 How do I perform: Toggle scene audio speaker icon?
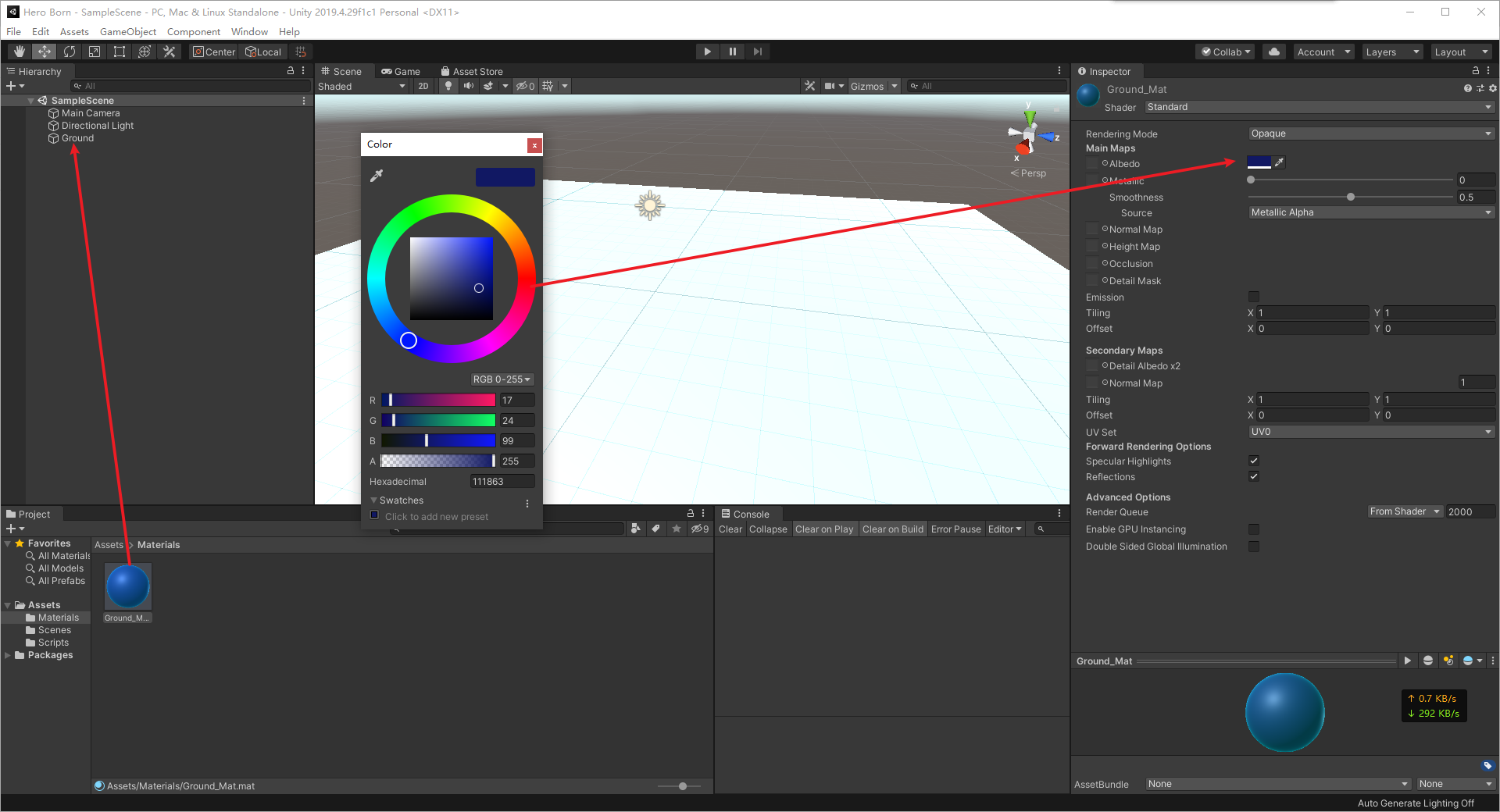pyautogui.click(x=468, y=86)
